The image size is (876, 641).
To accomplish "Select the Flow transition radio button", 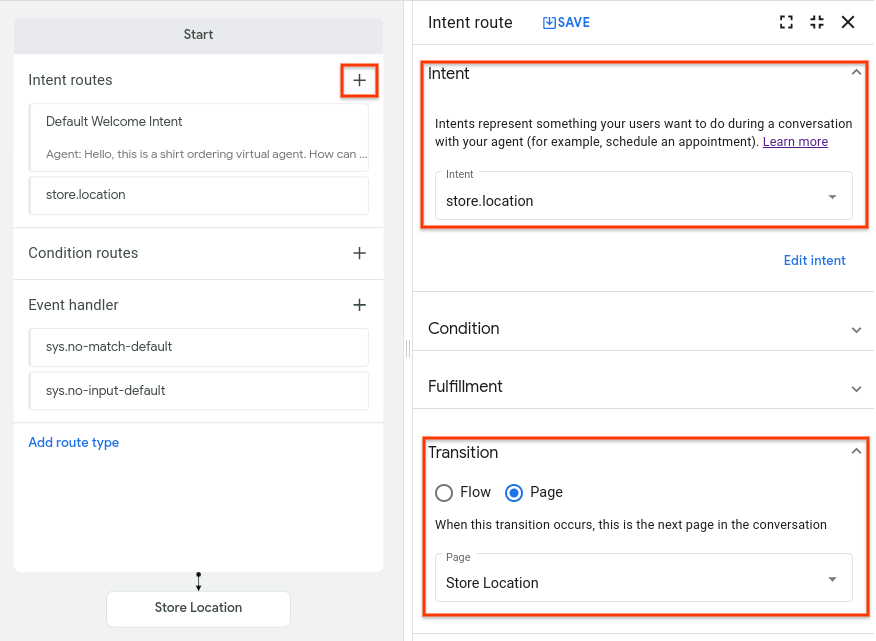I will coord(444,492).
